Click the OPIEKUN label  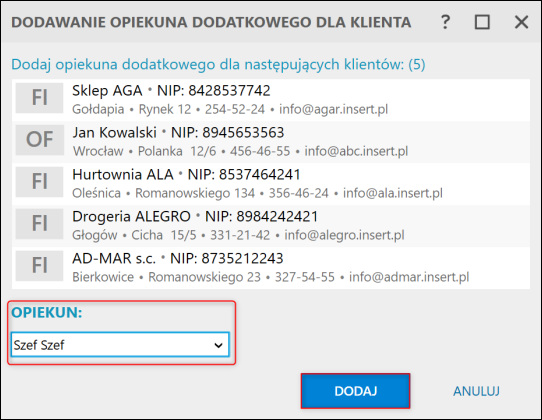[x=47, y=312]
